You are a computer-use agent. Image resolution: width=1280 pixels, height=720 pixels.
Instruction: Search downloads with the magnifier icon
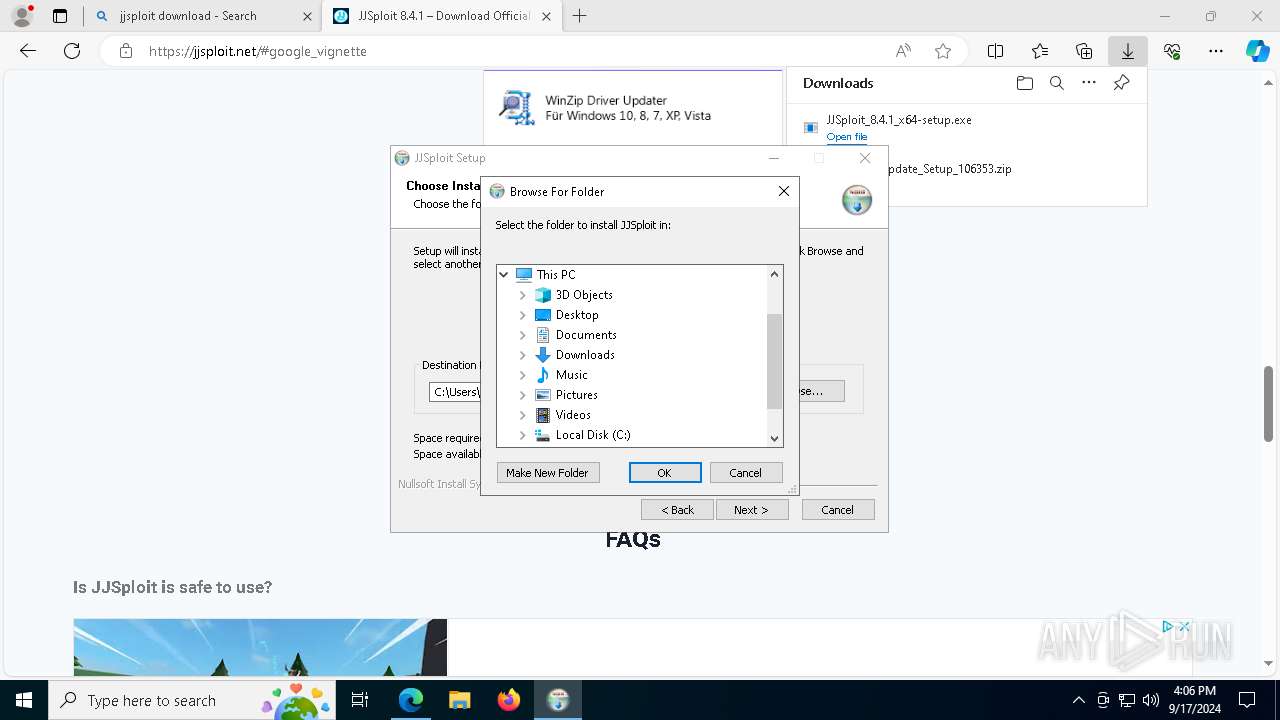1056,83
